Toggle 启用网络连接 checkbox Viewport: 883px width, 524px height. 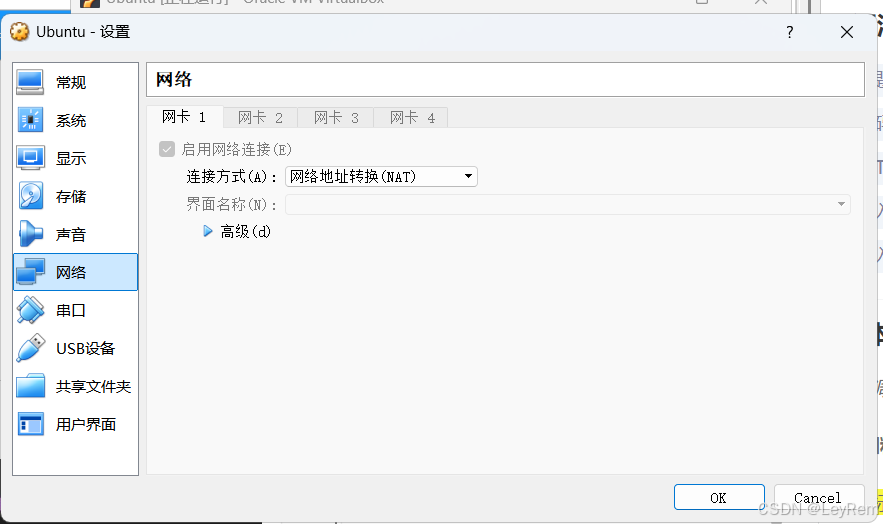click(167, 149)
